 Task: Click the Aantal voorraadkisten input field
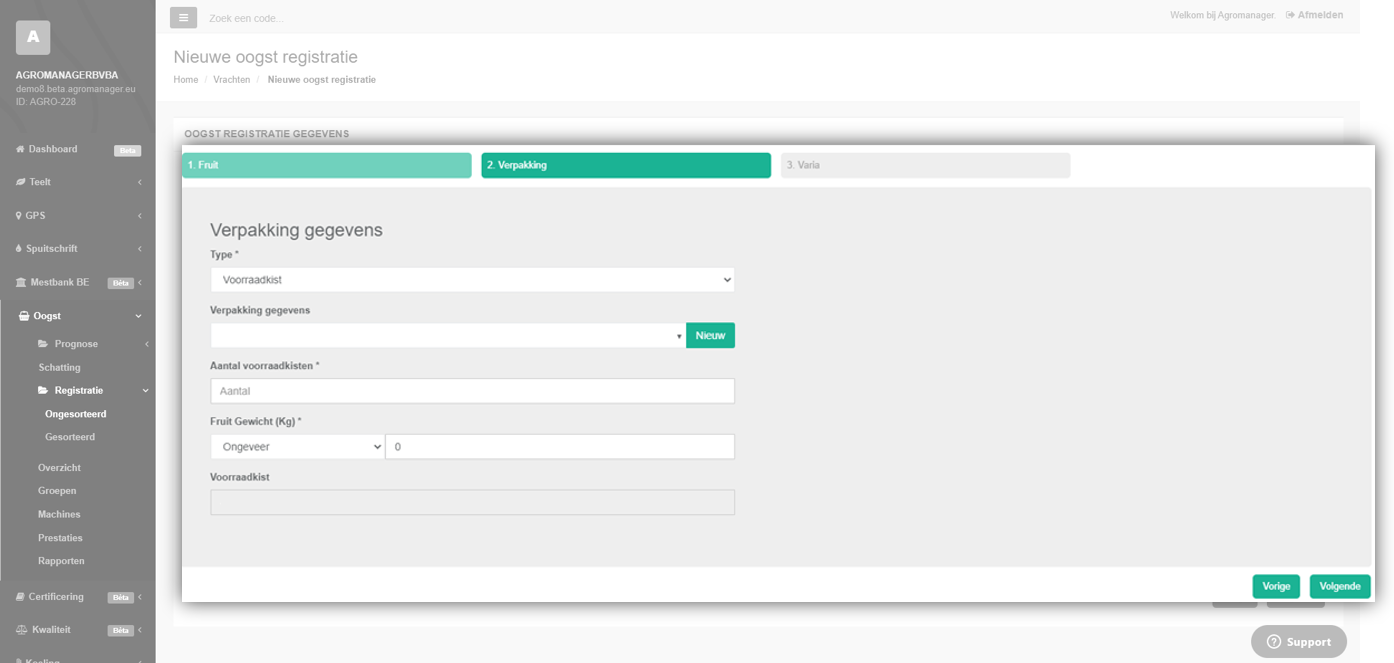click(x=472, y=391)
